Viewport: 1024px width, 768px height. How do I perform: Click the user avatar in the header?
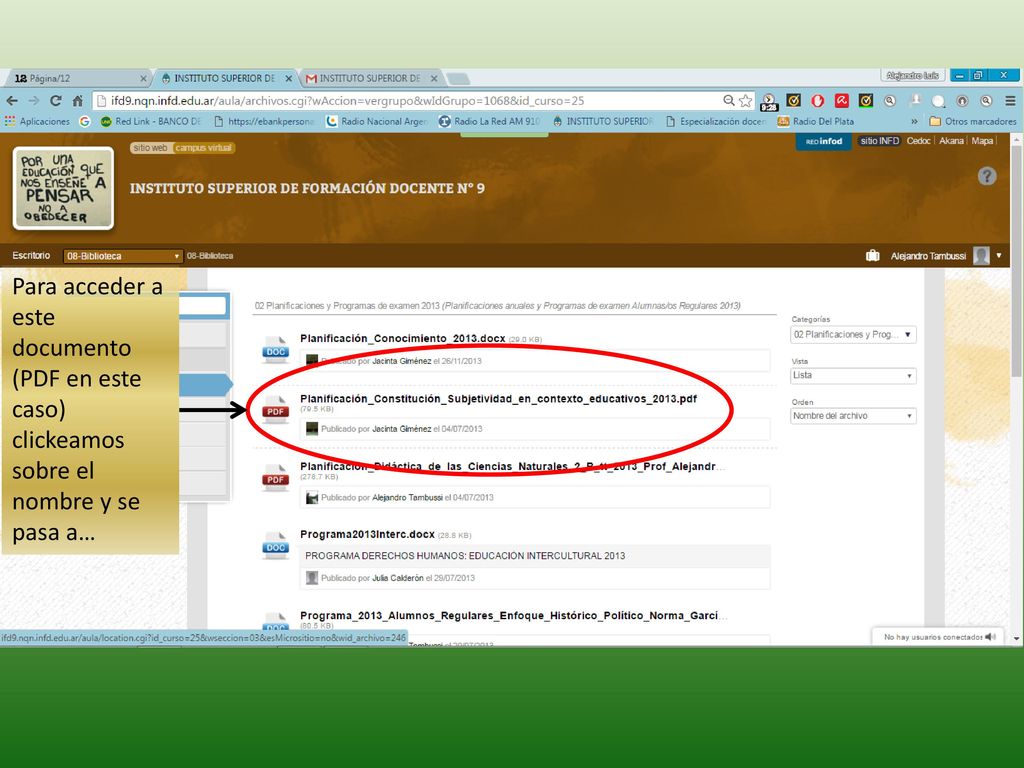(981, 255)
